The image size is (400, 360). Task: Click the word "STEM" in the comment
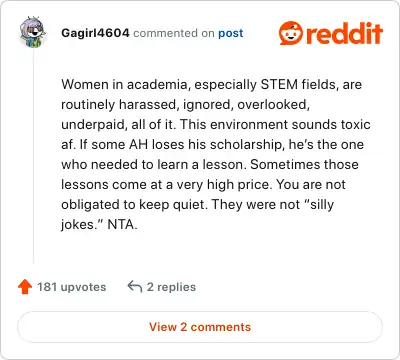click(279, 84)
